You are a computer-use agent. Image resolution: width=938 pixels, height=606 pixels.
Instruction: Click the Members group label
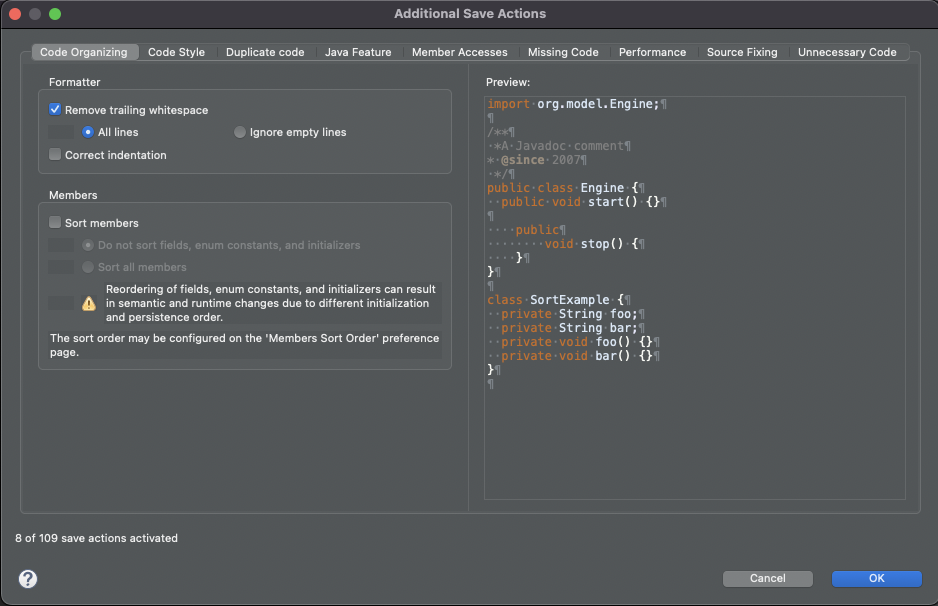[73, 195]
